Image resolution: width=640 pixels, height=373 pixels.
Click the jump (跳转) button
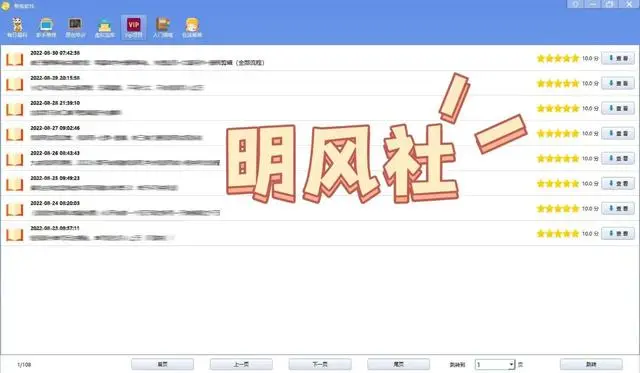591,364
